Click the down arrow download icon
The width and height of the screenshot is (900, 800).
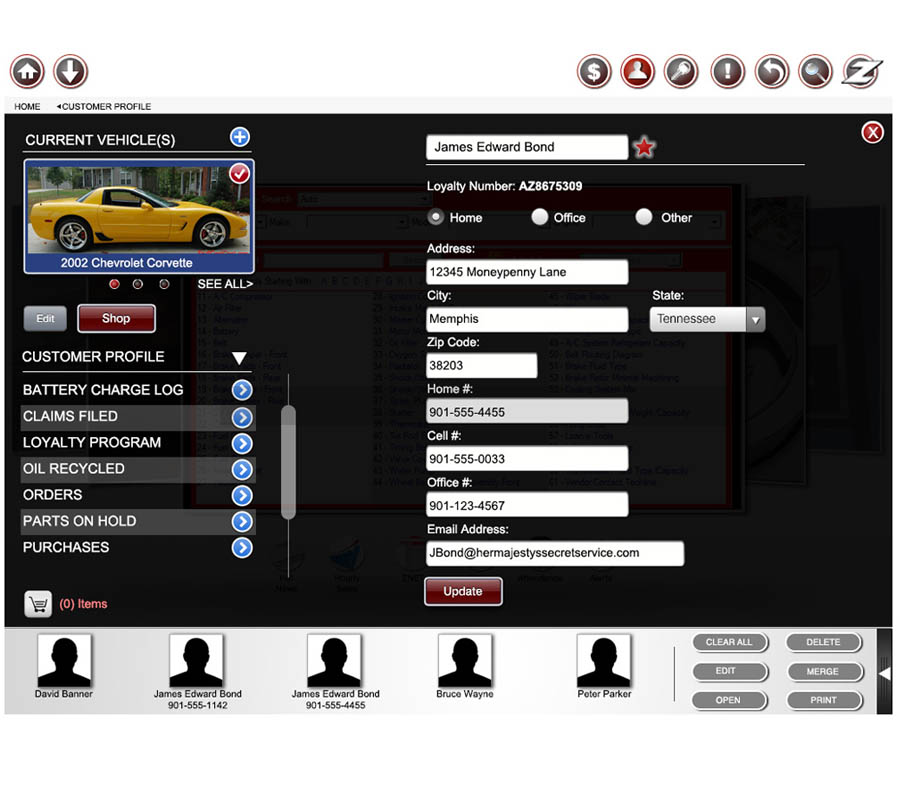(x=71, y=72)
